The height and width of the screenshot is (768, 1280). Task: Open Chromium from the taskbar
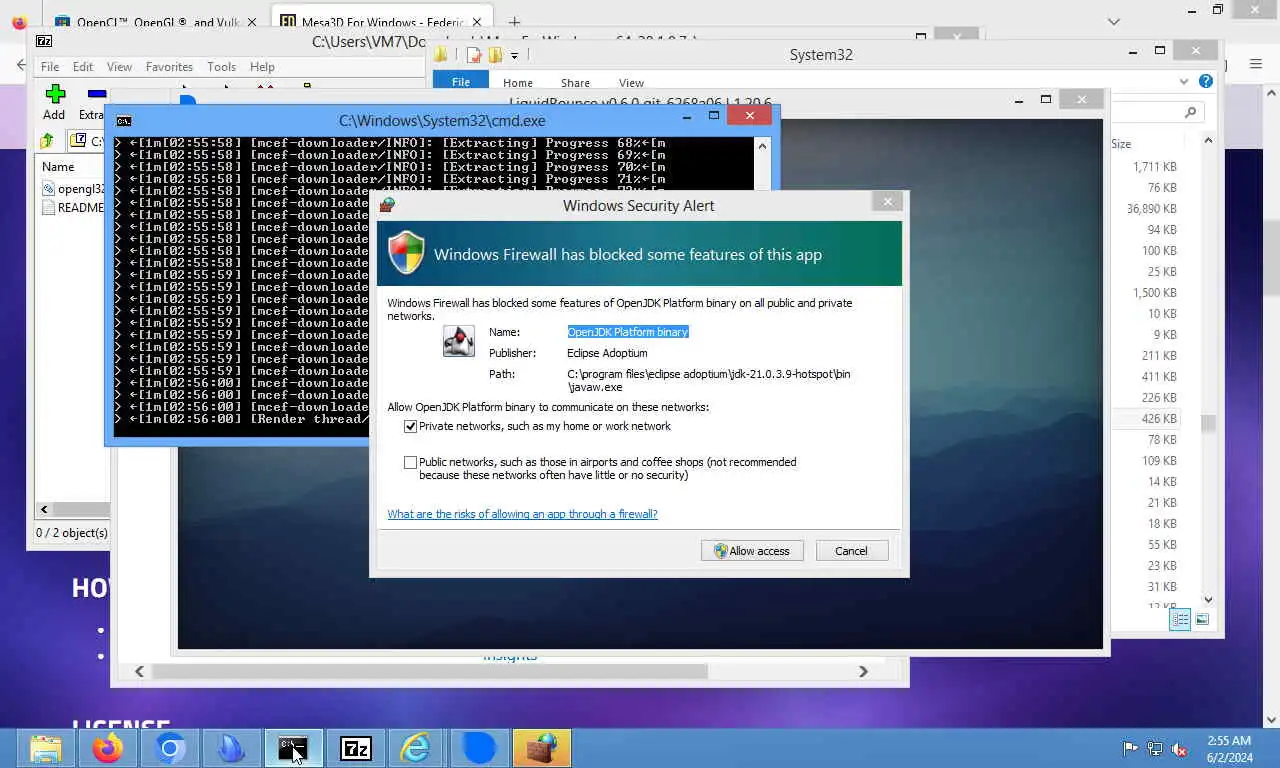[x=170, y=748]
